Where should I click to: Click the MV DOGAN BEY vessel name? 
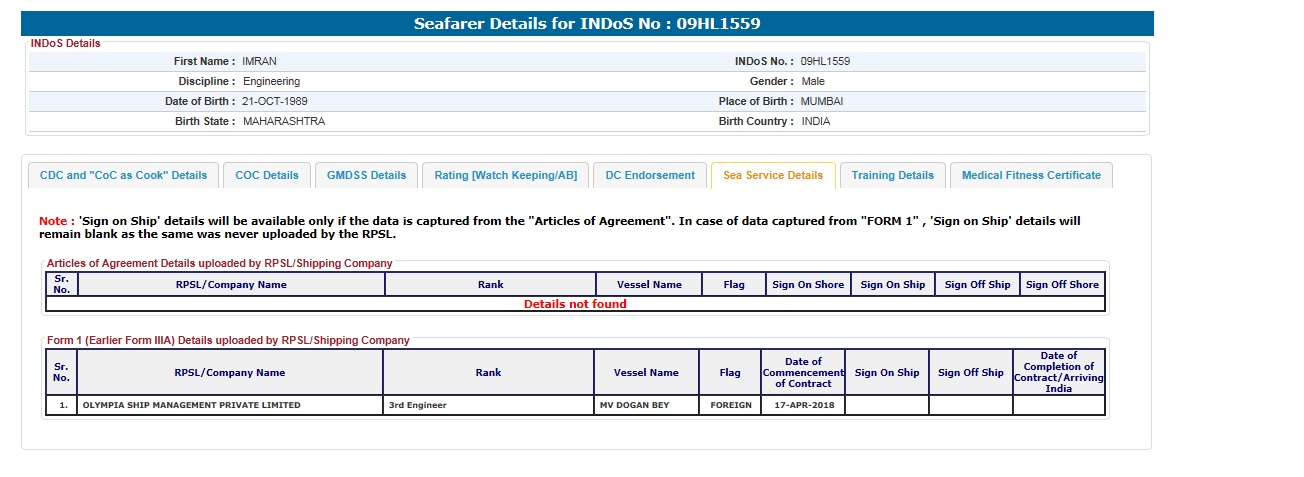point(634,405)
